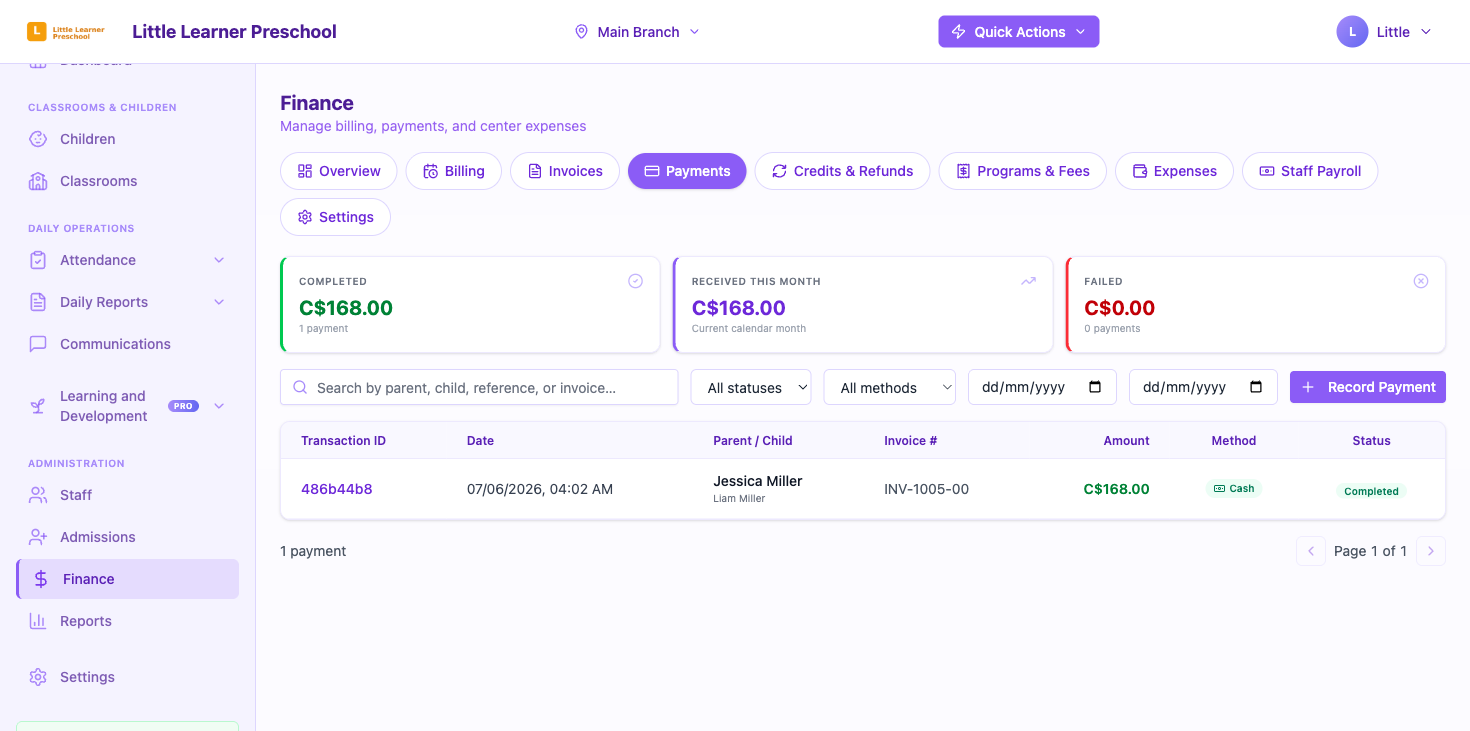Screen dimensions: 1470x731
Task: Open the All methods filter dropdown
Action: 889,387
